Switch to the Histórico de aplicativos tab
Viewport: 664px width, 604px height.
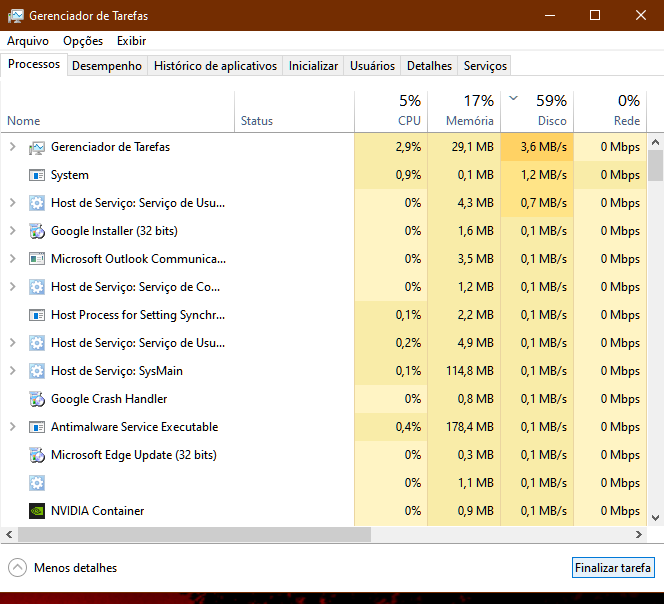(x=215, y=66)
